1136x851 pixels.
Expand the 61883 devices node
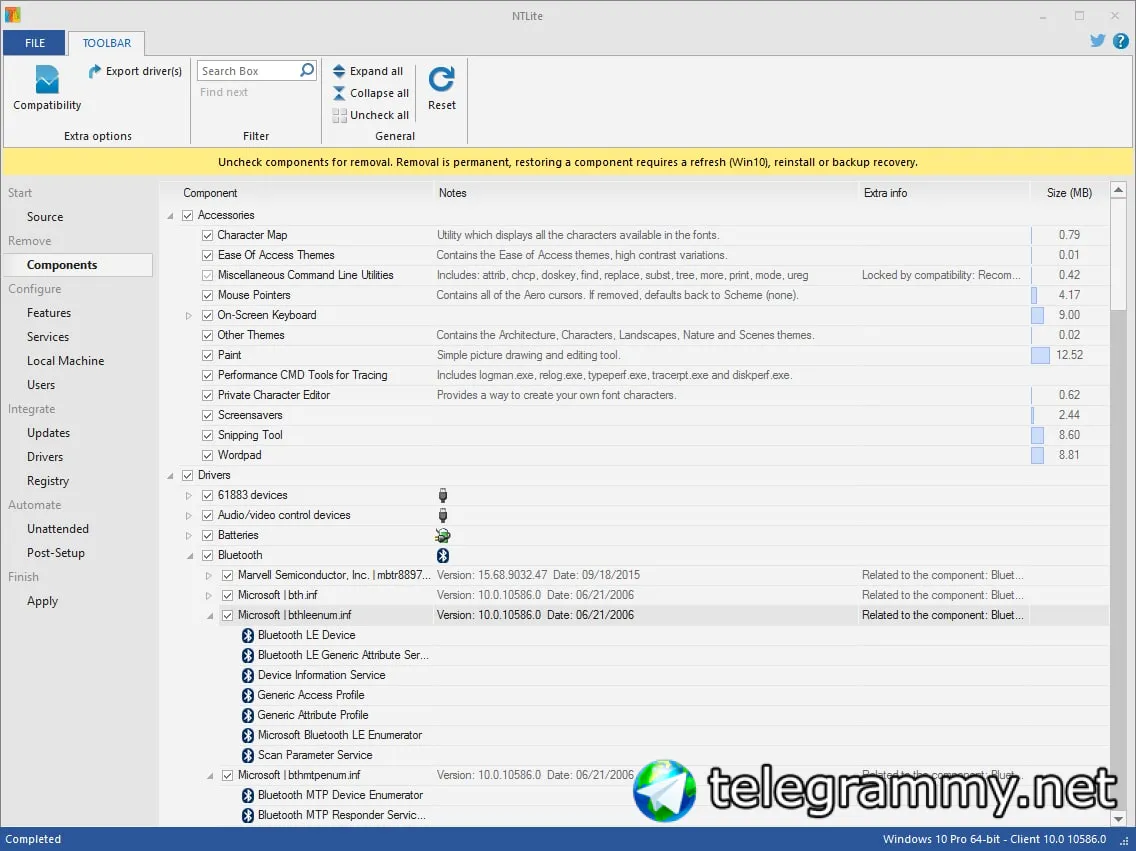coord(188,495)
